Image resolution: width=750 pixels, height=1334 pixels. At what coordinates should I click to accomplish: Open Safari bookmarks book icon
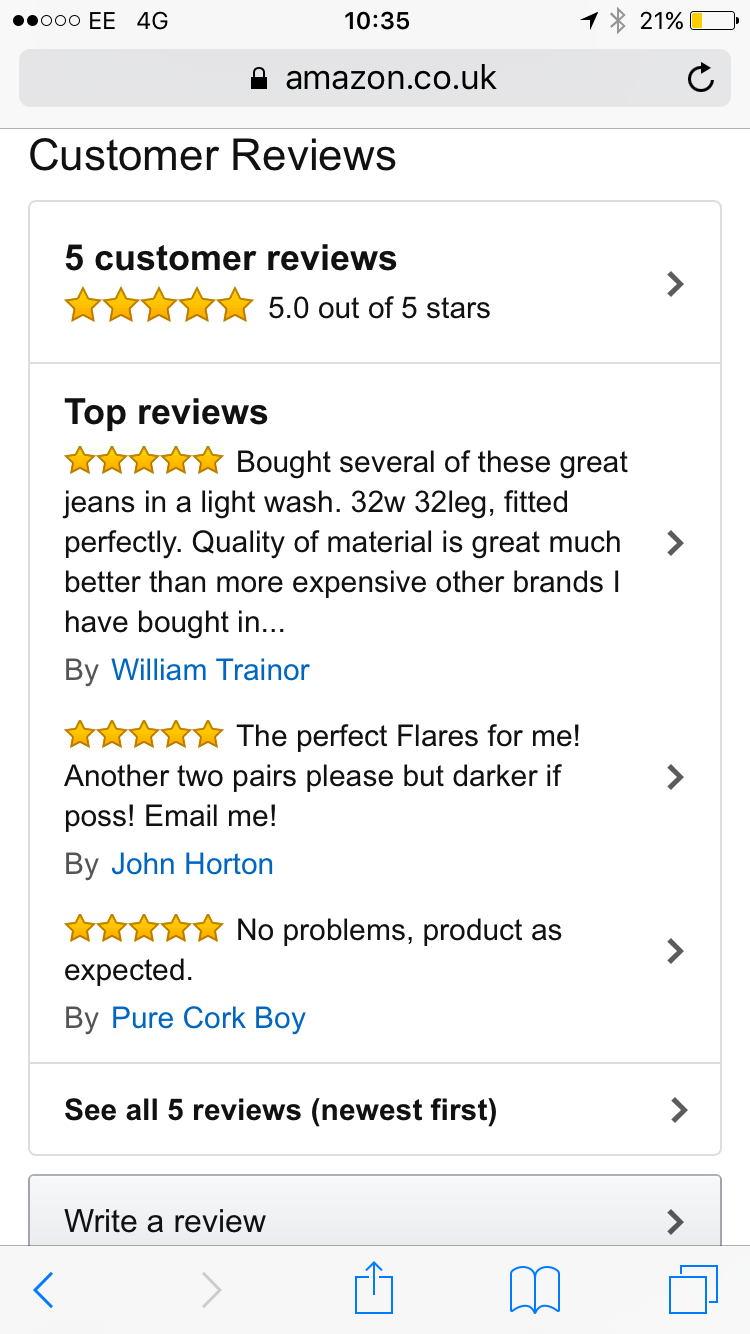535,1290
